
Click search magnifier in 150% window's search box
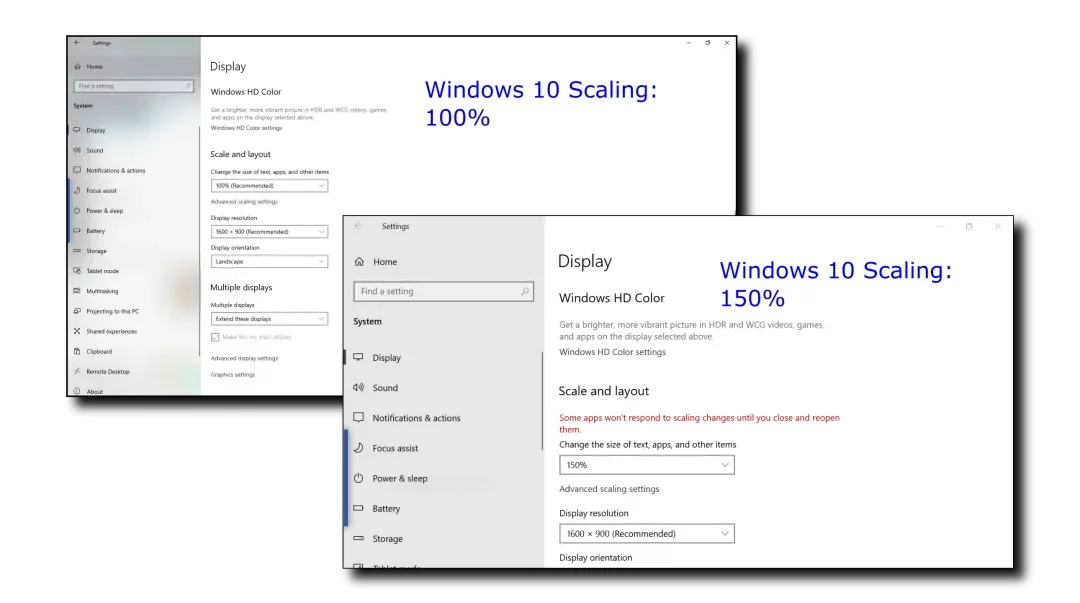tap(525, 292)
